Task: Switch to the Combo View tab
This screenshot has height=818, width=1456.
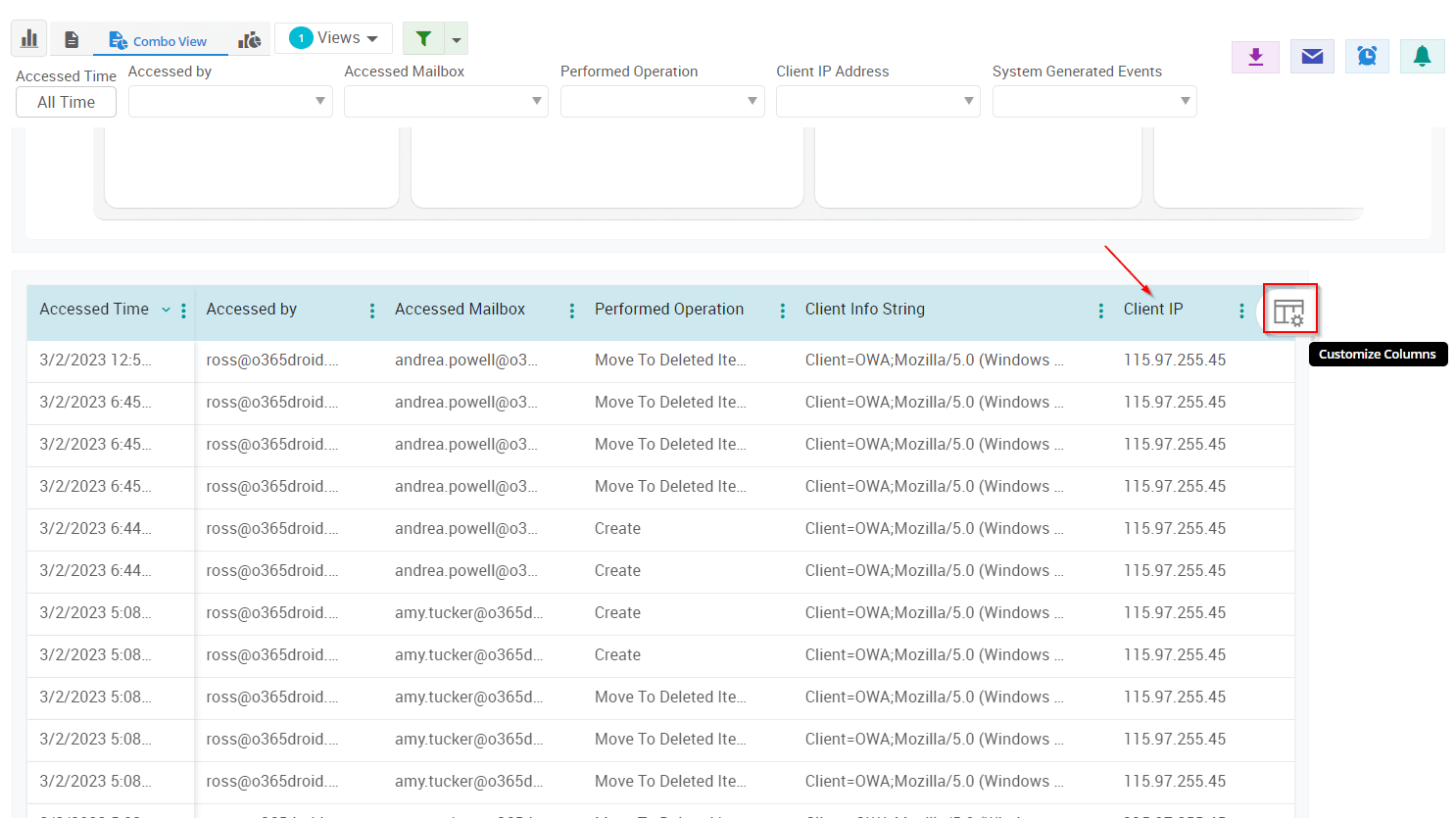Action: click(x=160, y=40)
